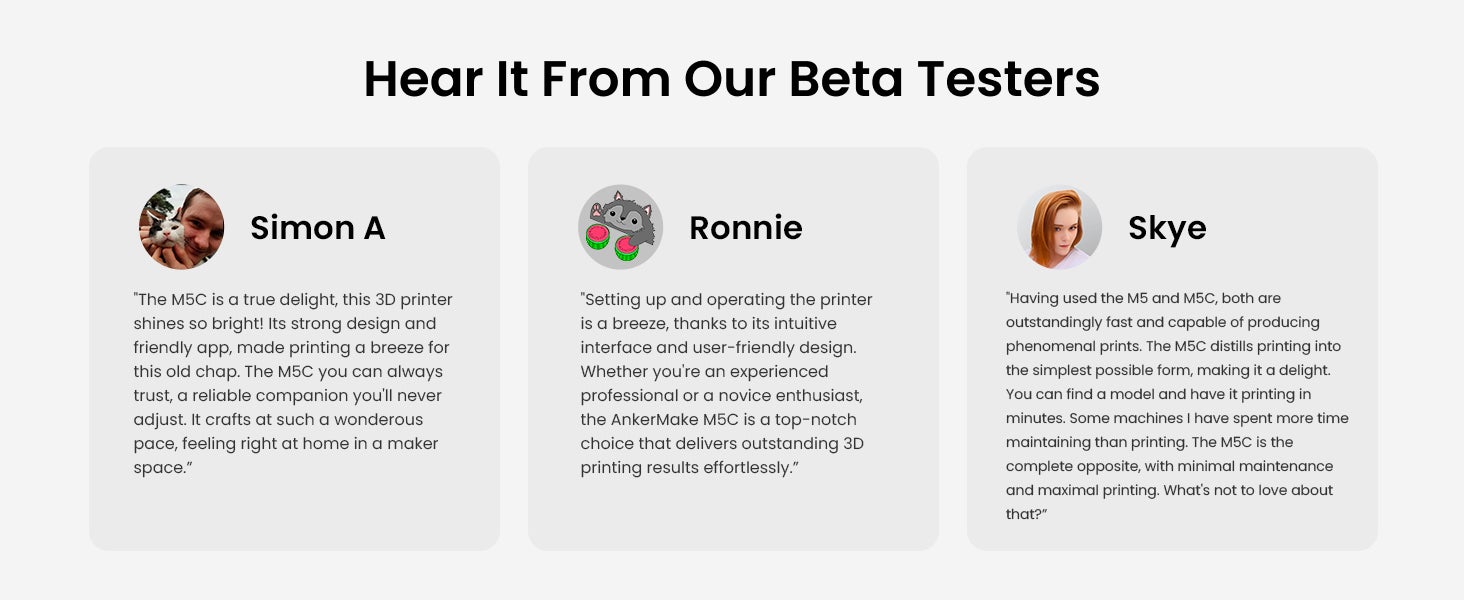1464x600 pixels.
Task: Click 'Setting up and operating the printer' text
Action: (x=726, y=299)
